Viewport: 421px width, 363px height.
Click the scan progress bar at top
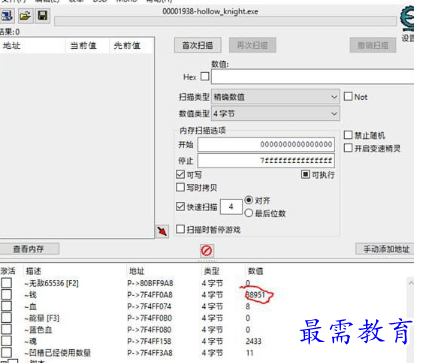[x=225, y=21]
